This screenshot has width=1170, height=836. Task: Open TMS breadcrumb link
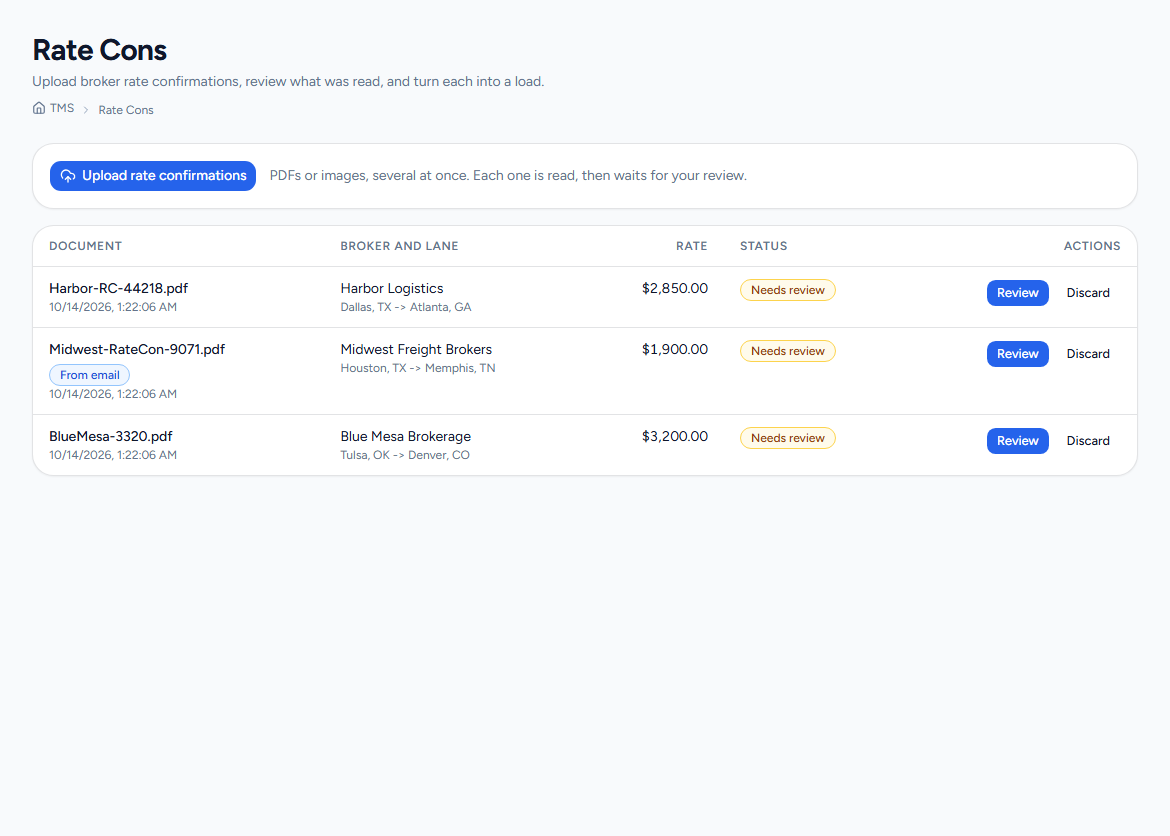(62, 108)
